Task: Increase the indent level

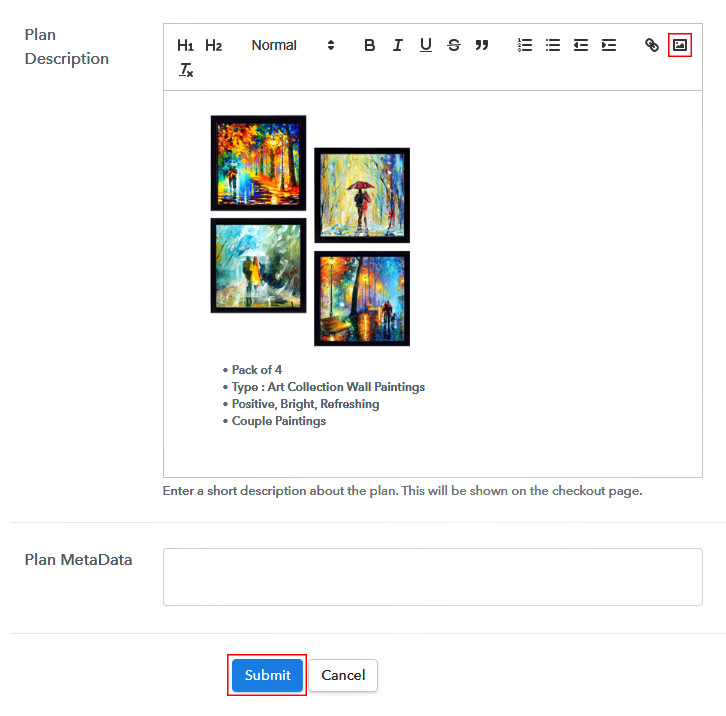Action: pos(609,45)
